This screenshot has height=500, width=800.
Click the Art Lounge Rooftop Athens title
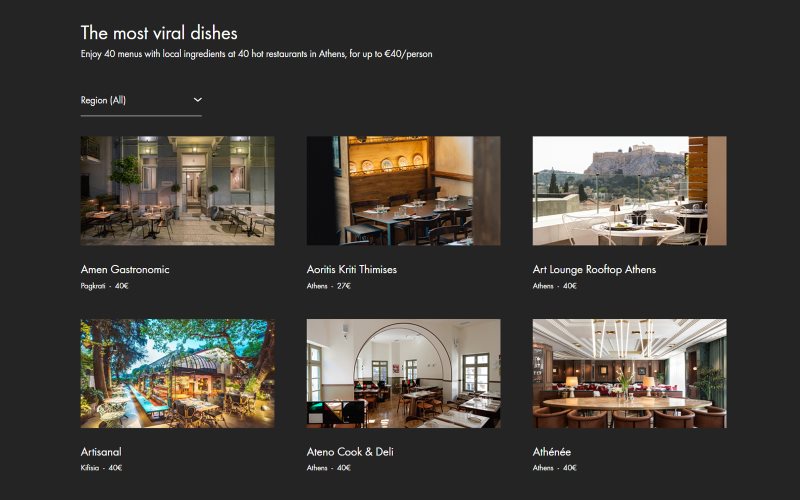click(594, 269)
